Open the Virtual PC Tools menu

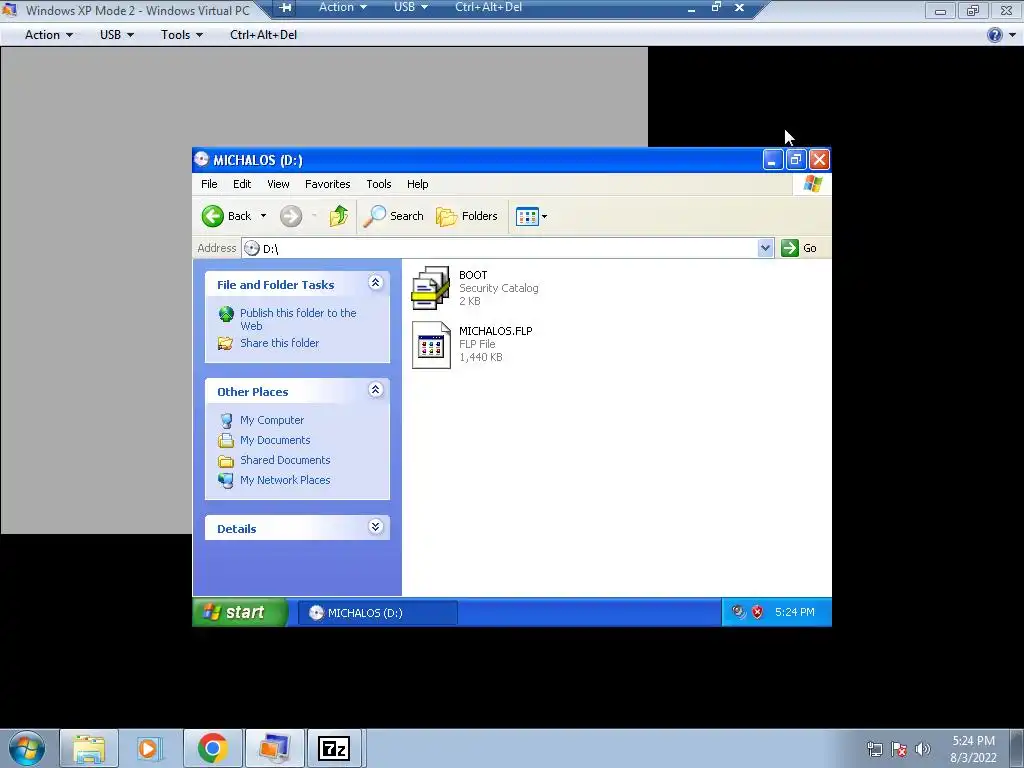pyautogui.click(x=182, y=35)
